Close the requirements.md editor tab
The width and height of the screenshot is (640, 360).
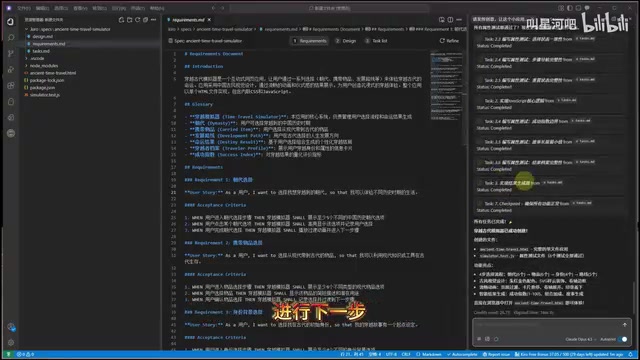209,20
